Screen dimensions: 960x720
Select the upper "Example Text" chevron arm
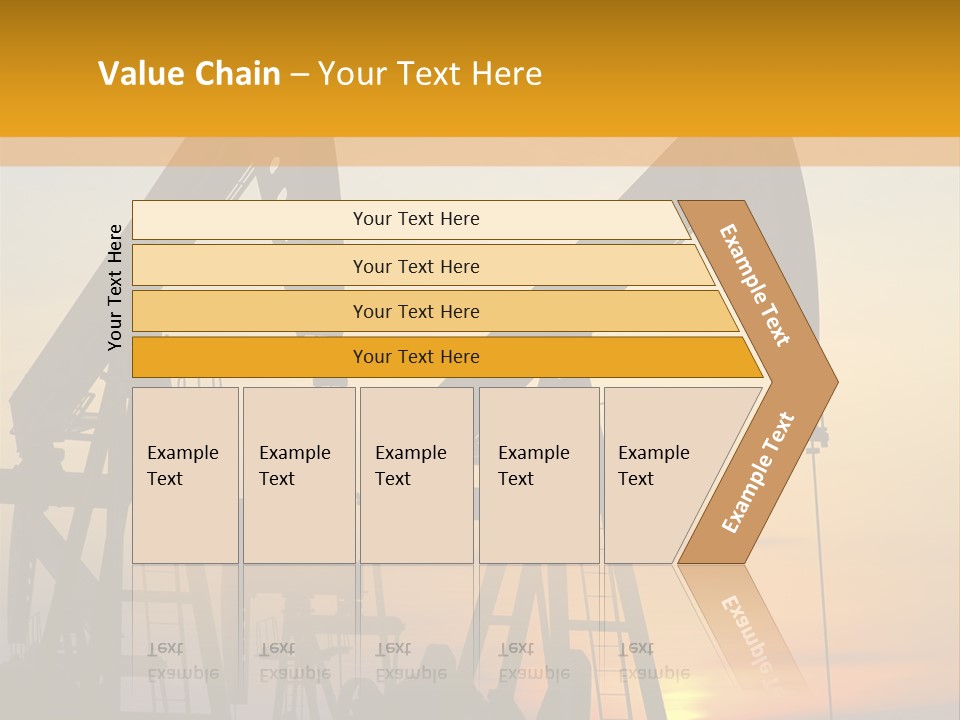pyautogui.click(x=755, y=285)
